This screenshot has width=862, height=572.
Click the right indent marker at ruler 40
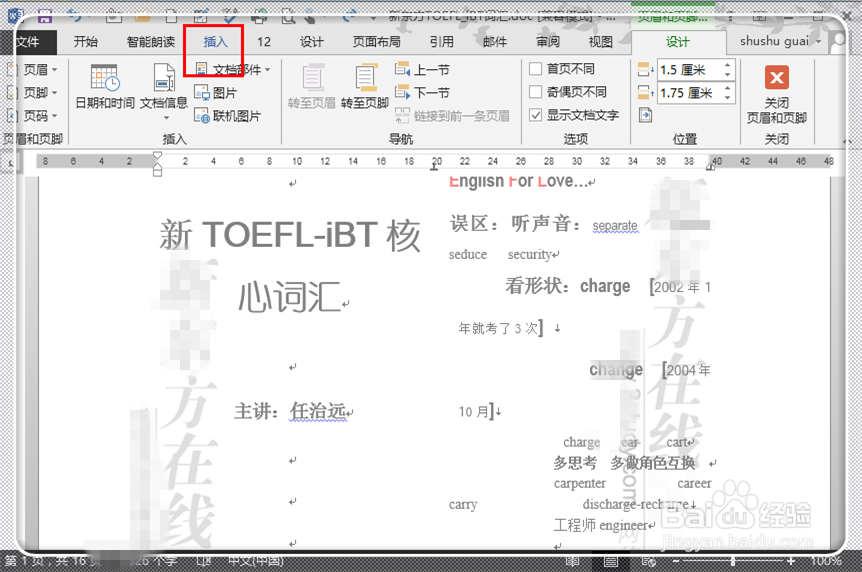(710, 167)
